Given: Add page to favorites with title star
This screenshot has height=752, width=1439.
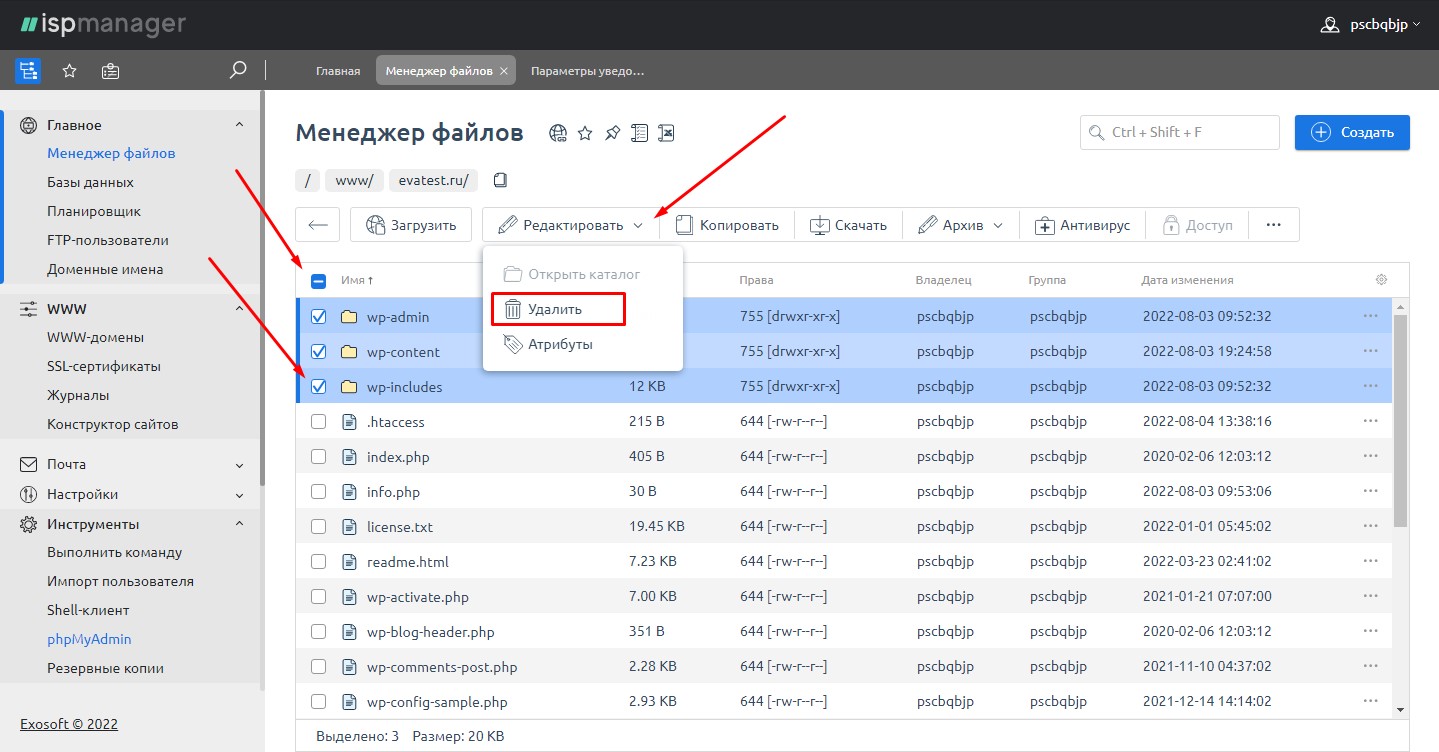Looking at the screenshot, I should [586, 133].
